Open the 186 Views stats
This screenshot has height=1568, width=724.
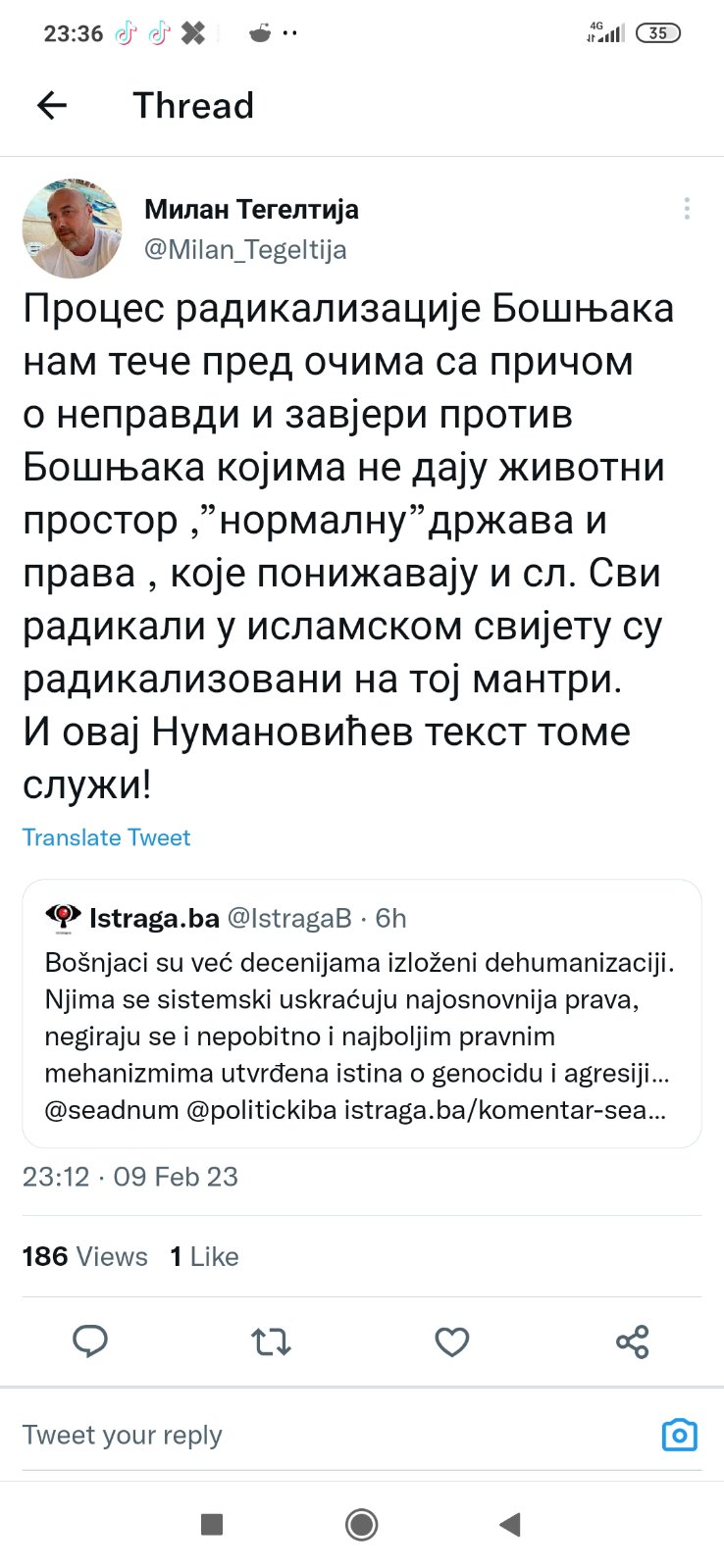pyautogui.click(x=84, y=1256)
